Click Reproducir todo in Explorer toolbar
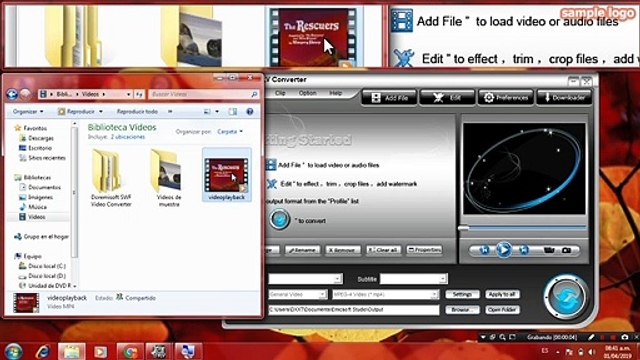Image resolution: width=640 pixels, height=360 pixels. click(137, 111)
